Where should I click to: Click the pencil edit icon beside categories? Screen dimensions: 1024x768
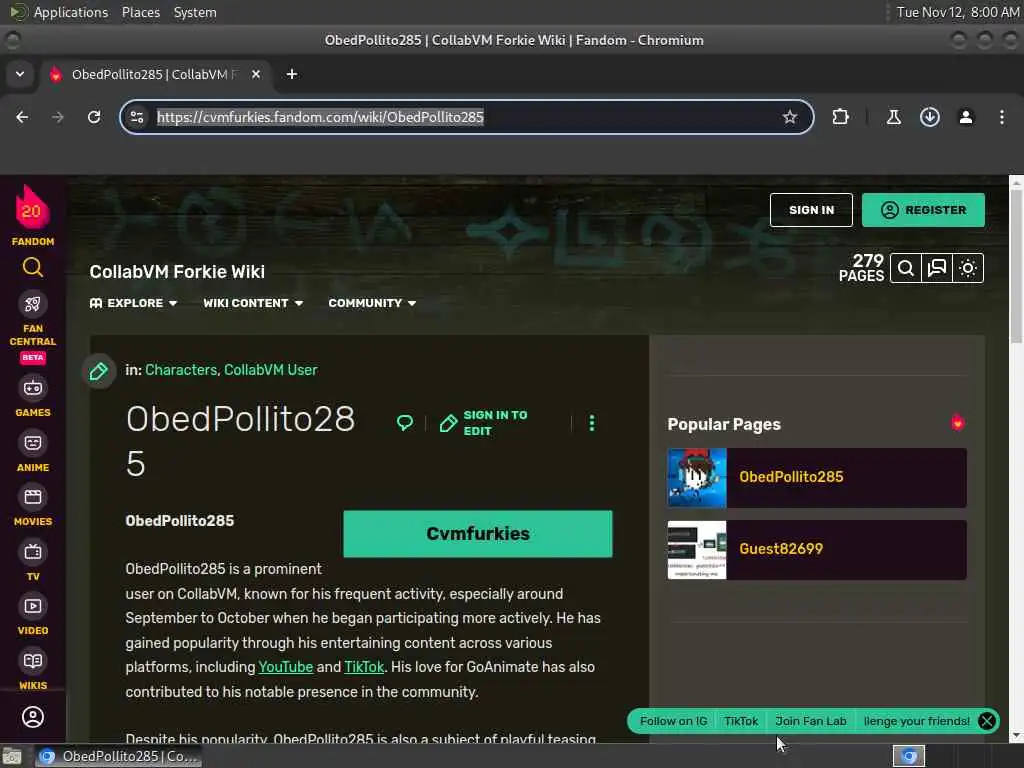99,371
